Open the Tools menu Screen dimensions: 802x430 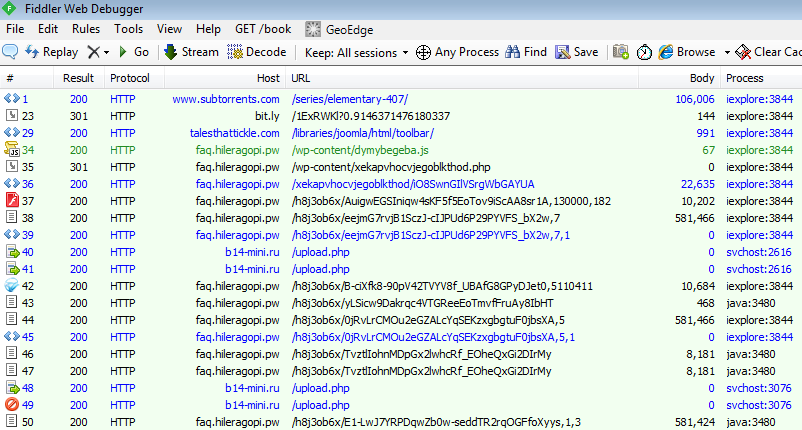tap(128, 29)
